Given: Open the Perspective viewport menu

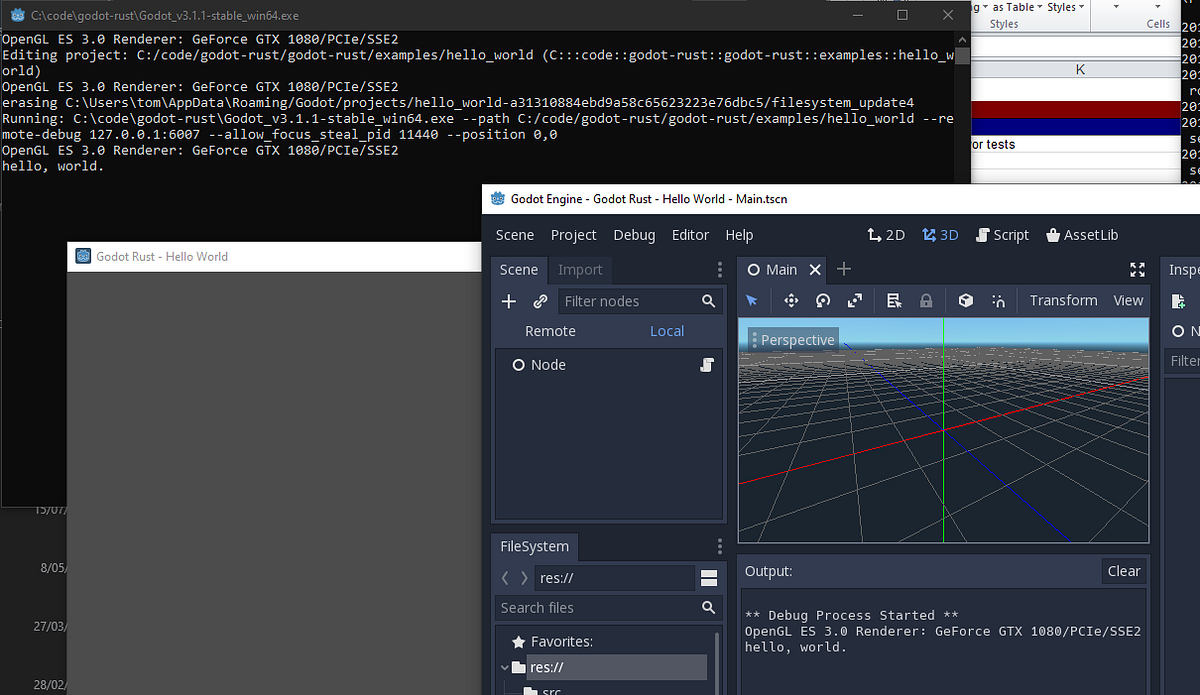Looking at the screenshot, I should point(793,340).
